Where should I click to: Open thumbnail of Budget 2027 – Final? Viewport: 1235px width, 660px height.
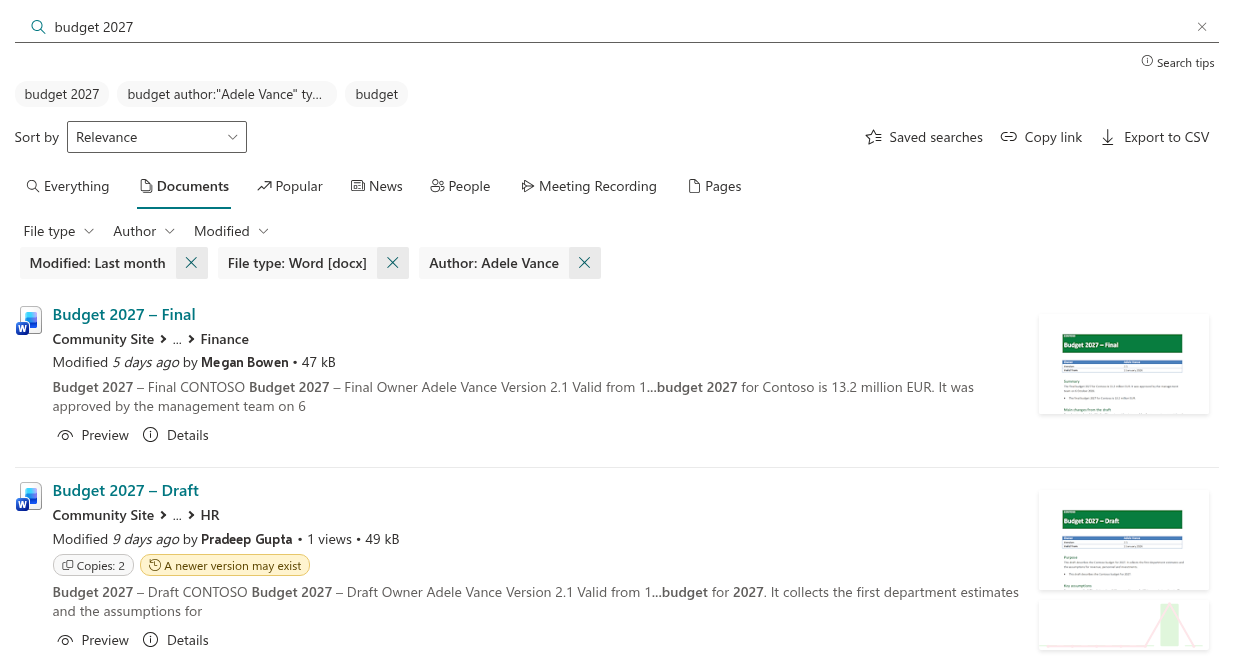click(1124, 364)
